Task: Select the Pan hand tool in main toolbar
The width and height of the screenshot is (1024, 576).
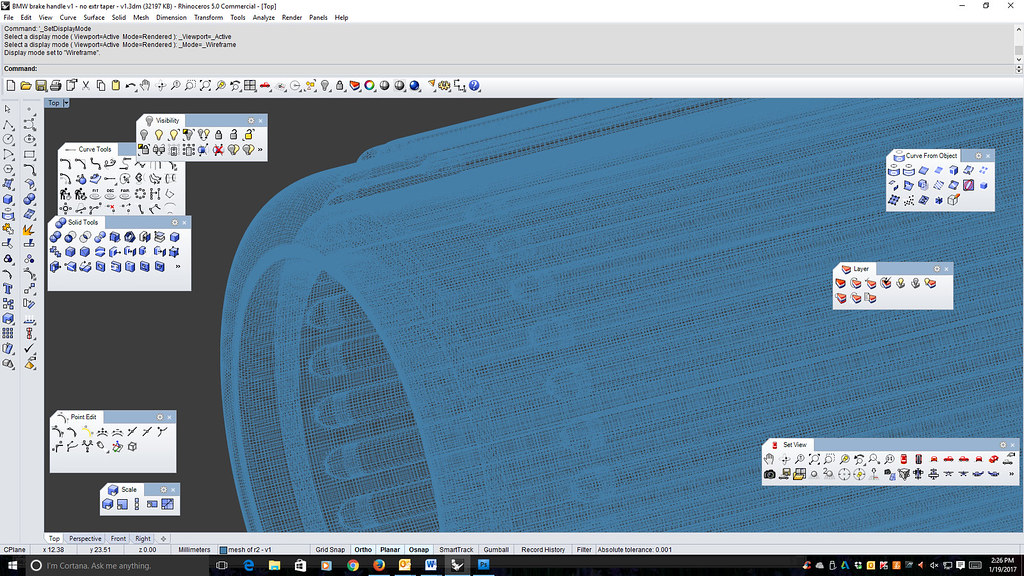Action: point(145,86)
